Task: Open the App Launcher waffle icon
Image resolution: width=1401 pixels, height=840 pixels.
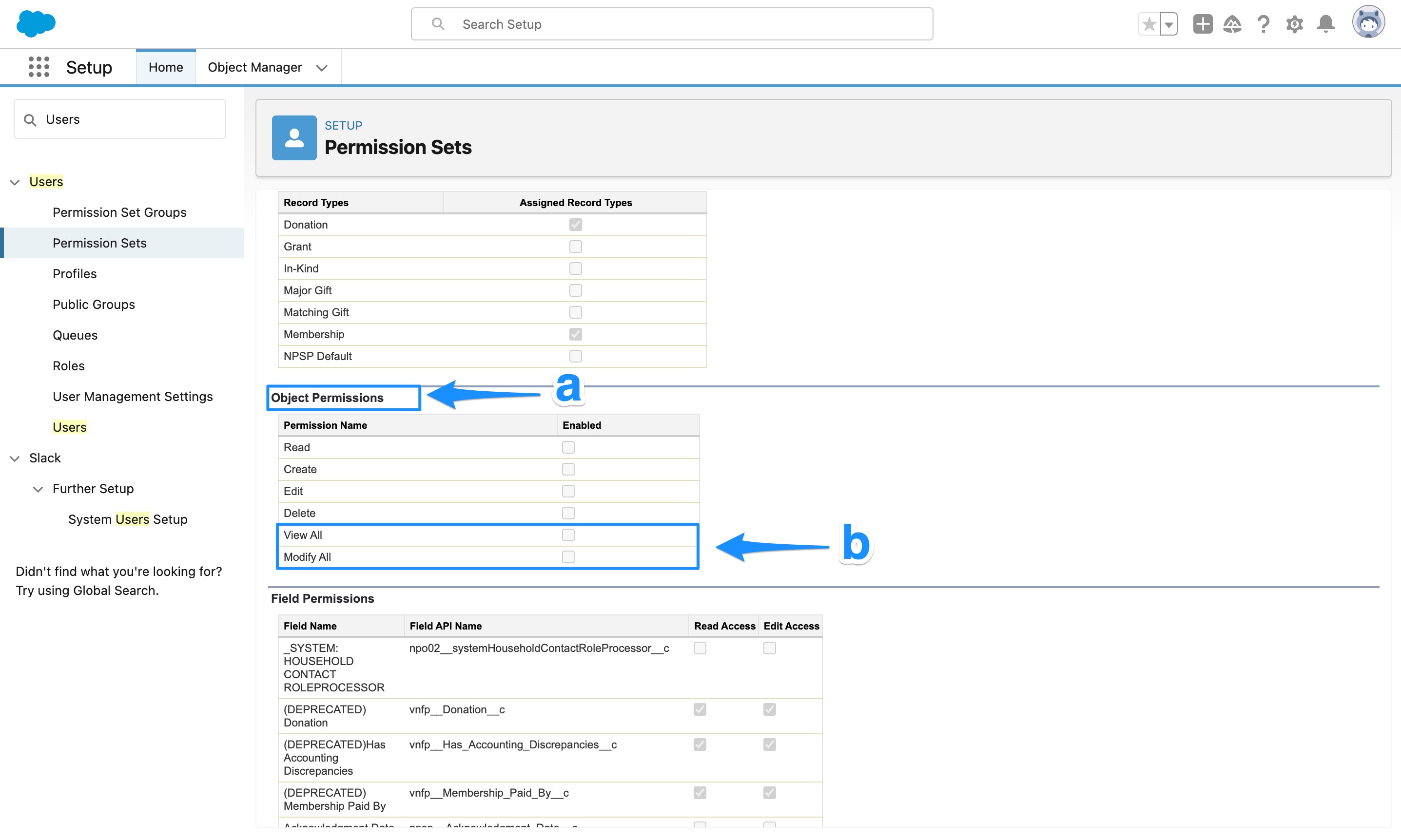Action: pos(38,67)
